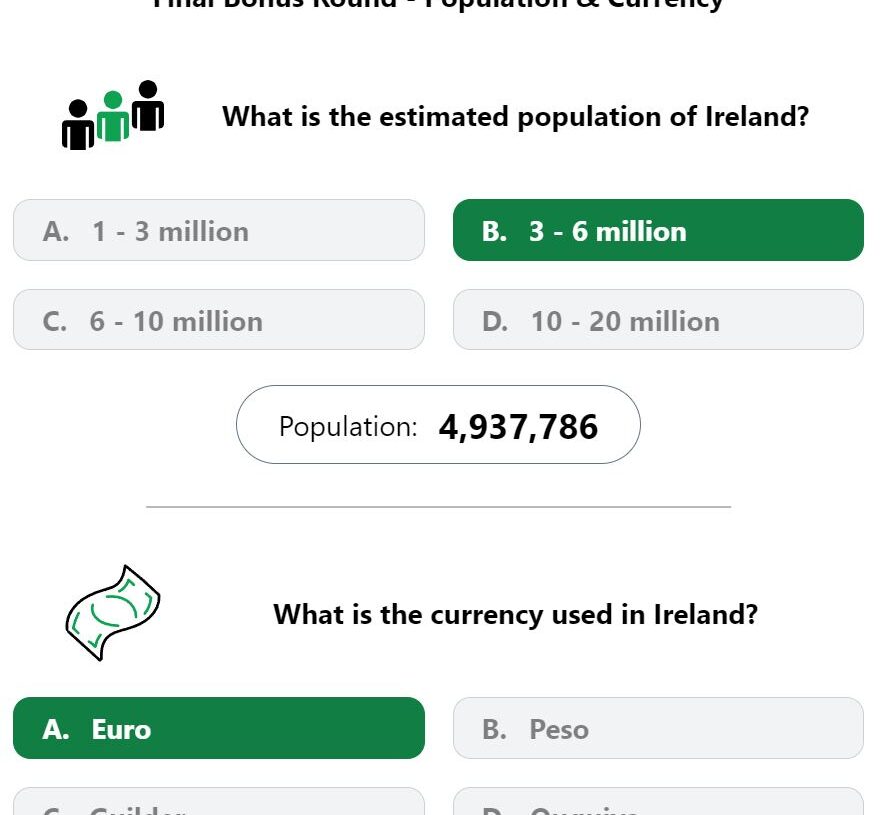The image size is (883, 815).
Task: Select answer D, 10 - 20 million
Action: coord(658,320)
